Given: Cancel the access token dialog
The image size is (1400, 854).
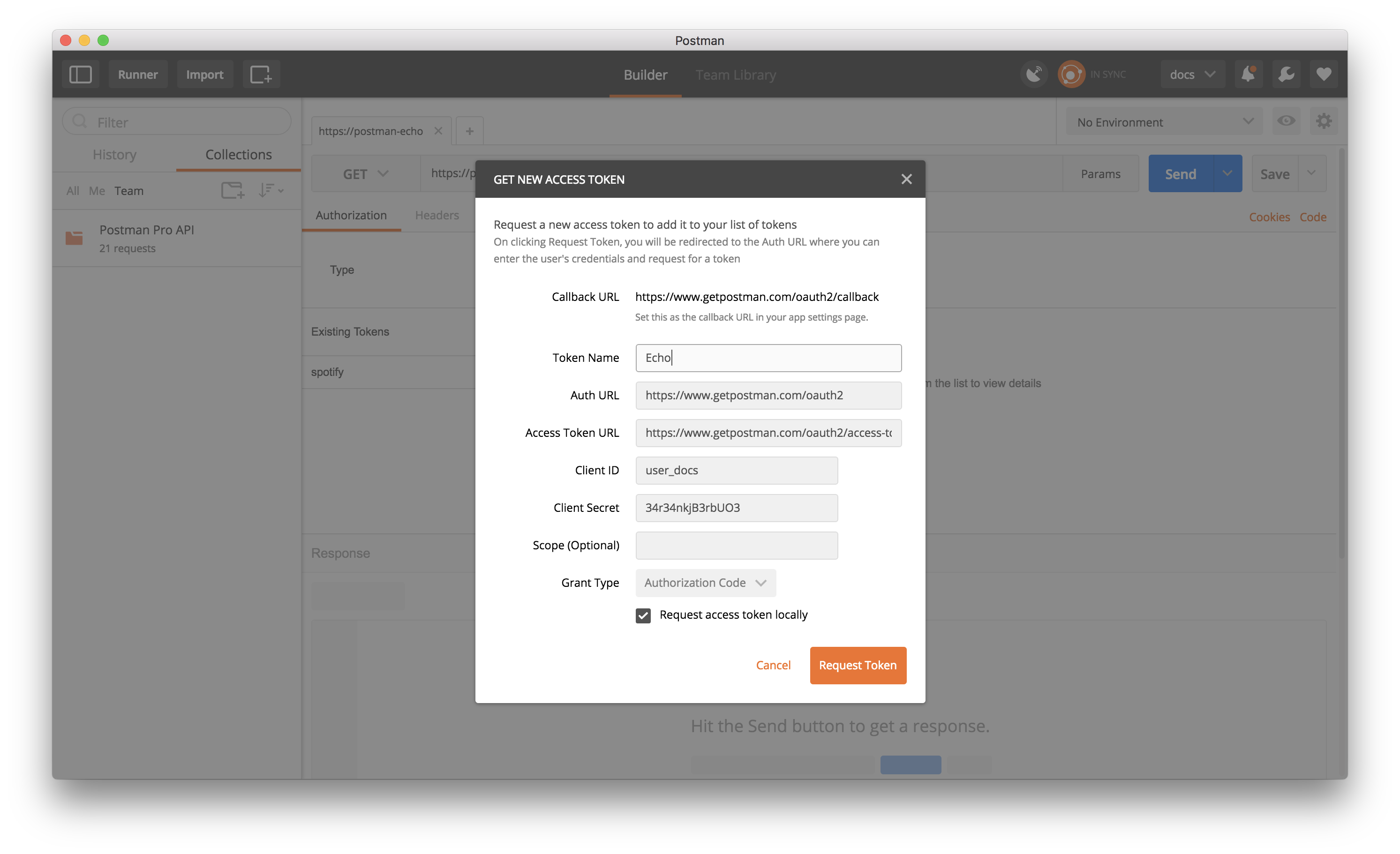Looking at the screenshot, I should pyautogui.click(x=773, y=665).
